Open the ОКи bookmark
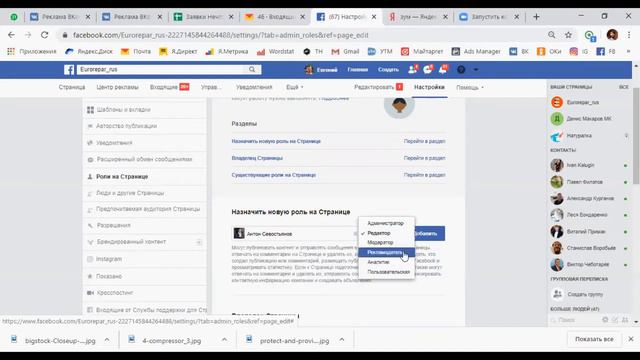This screenshot has height=360, width=640. pos(549,51)
